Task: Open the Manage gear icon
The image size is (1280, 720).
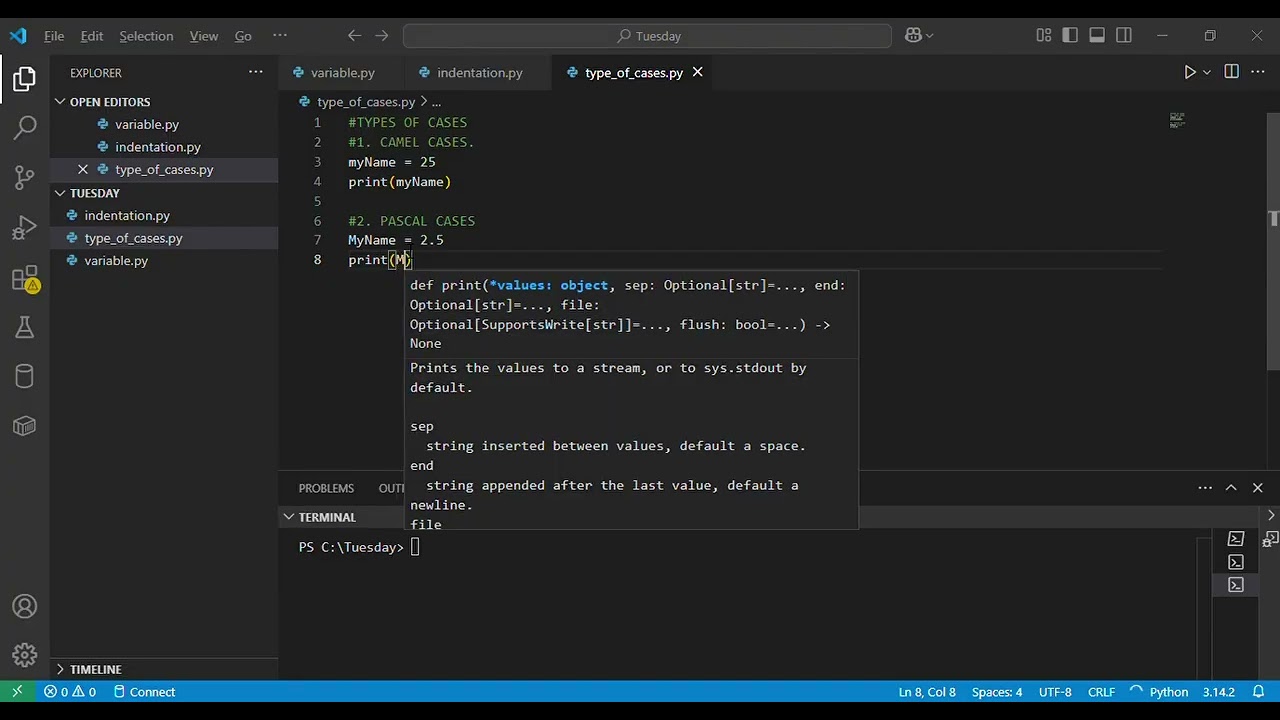Action: coord(25,656)
